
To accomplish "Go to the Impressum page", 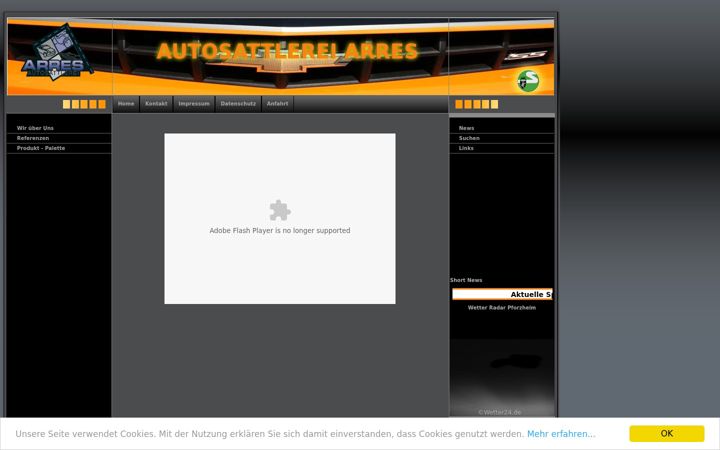I will point(194,104).
